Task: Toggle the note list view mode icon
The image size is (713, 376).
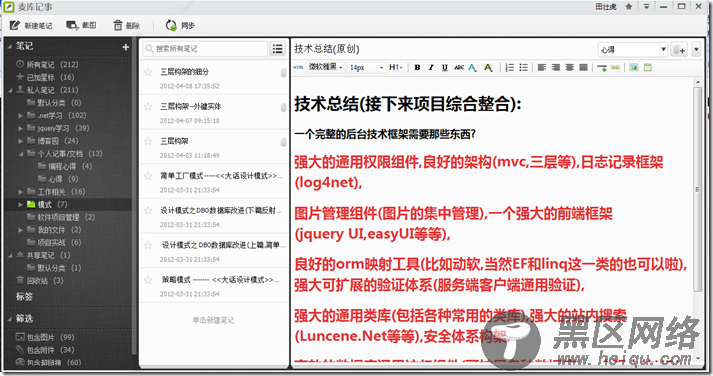Action: 277,49
